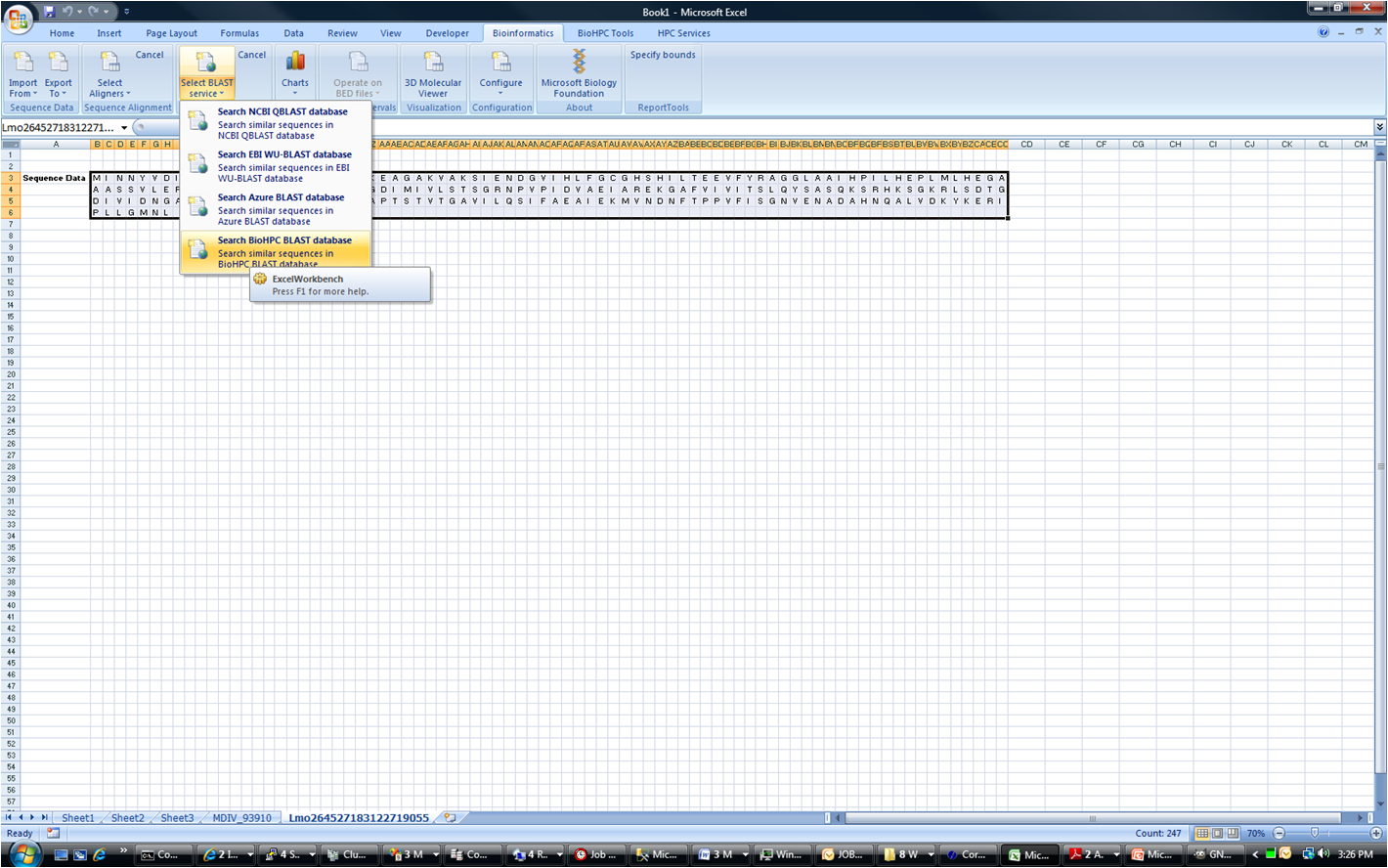The width and height of the screenshot is (1388, 868).
Task: Expand the Select Aligners menu
Action: pyautogui.click(x=109, y=73)
